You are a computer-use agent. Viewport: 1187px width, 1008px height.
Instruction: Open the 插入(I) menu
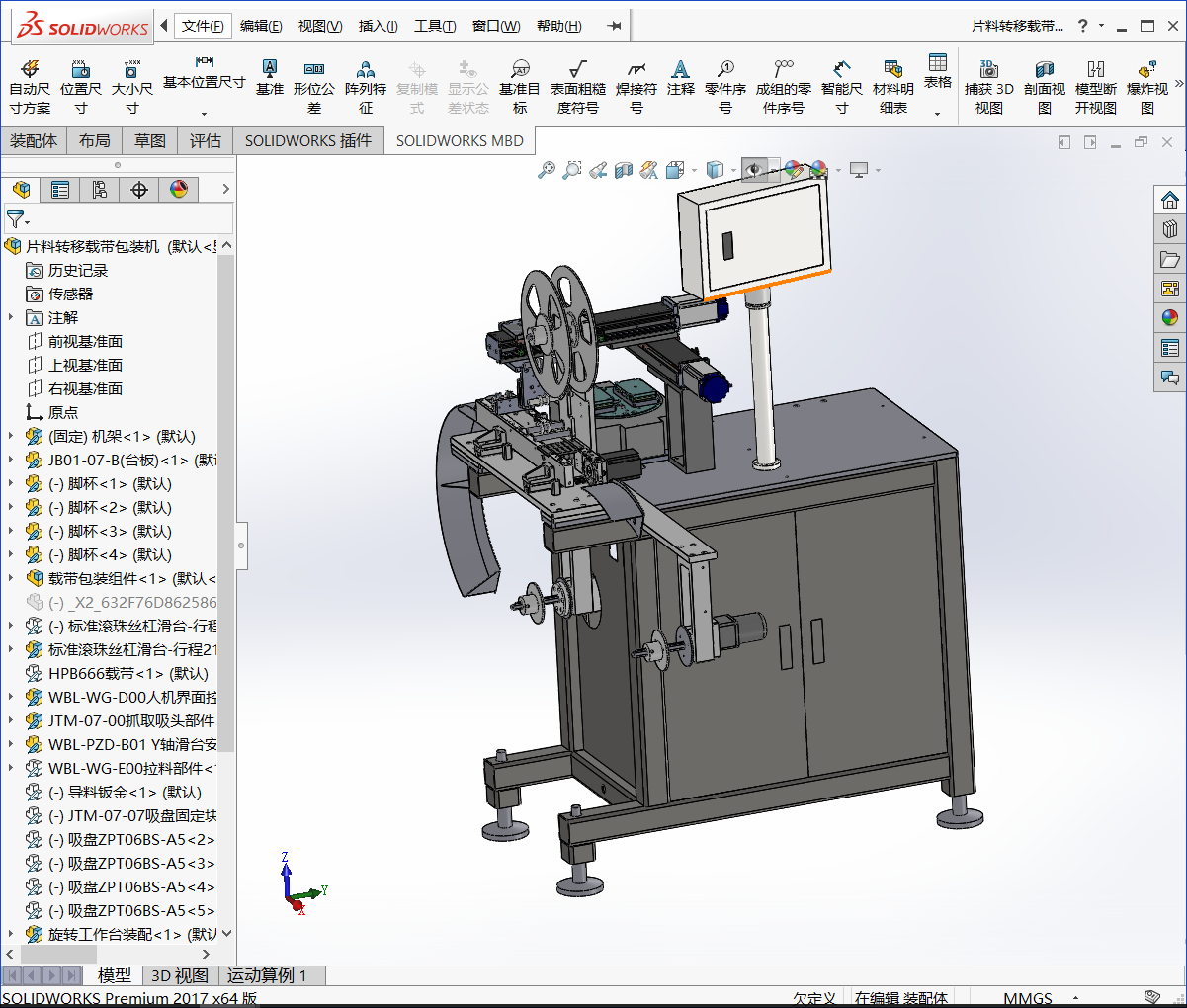pyautogui.click(x=378, y=26)
